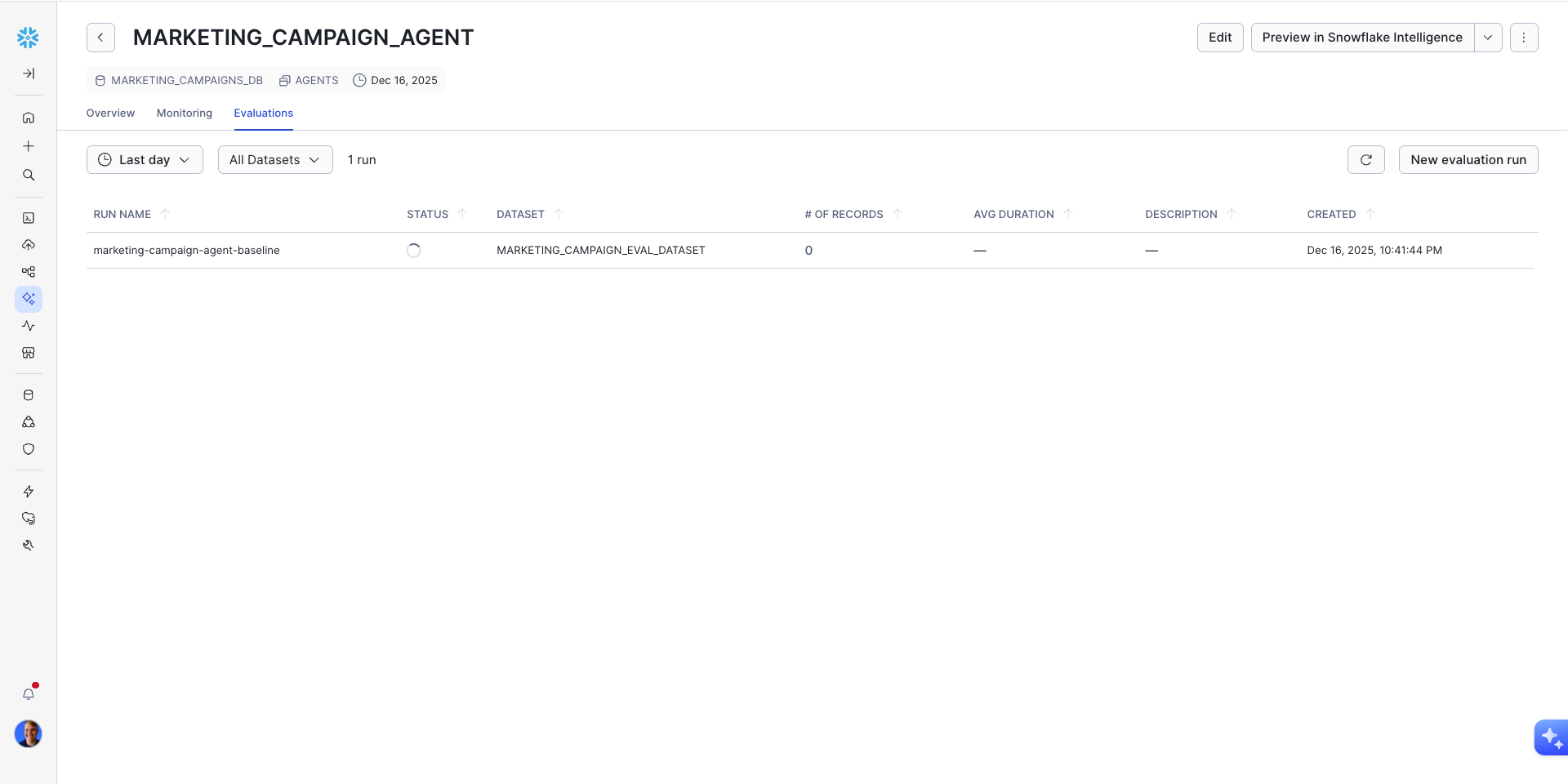This screenshot has width=1568, height=784.
Task: Open the floating AI assistant sparkle button
Action: coord(1550,737)
